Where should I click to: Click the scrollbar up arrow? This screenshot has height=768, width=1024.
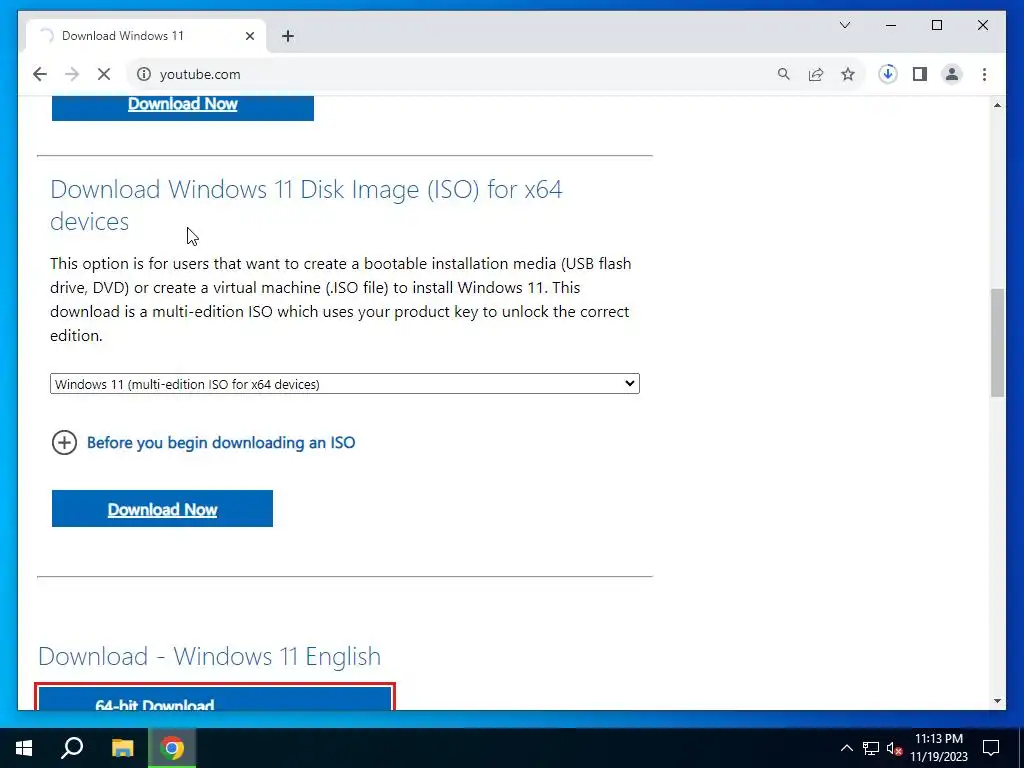[x=997, y=105]
